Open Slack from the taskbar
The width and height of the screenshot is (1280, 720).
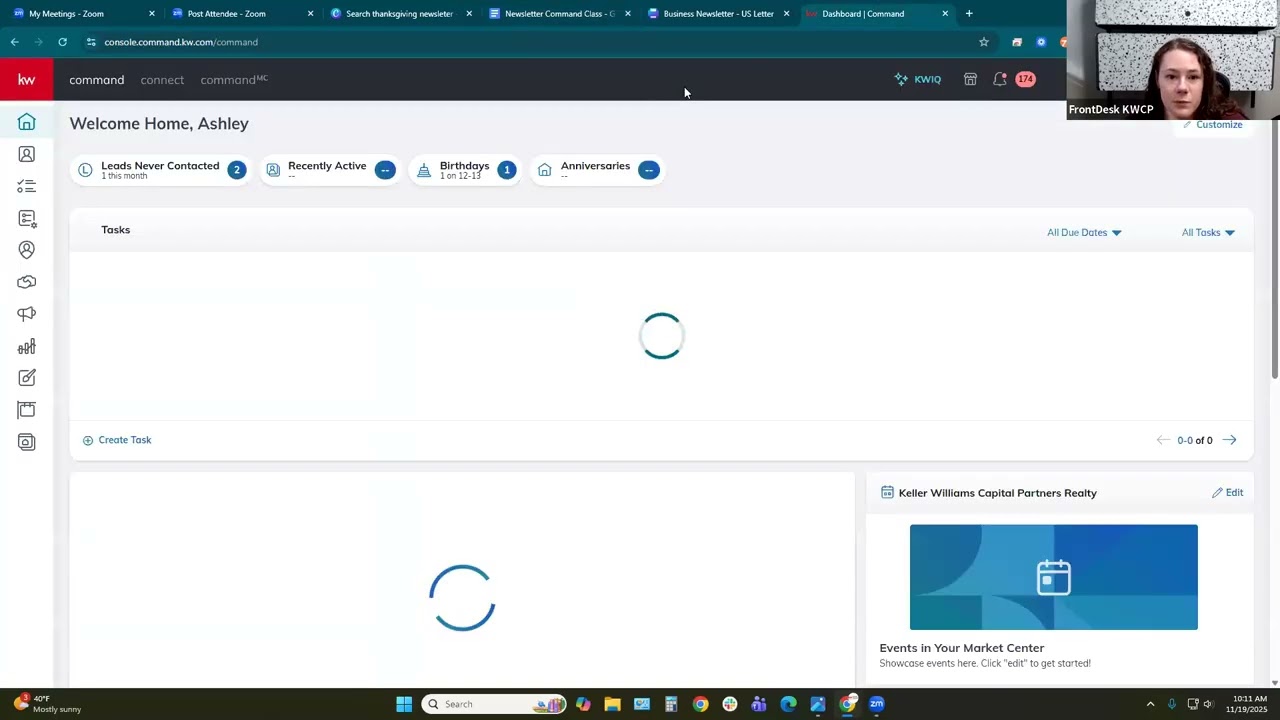click(730, 704)
